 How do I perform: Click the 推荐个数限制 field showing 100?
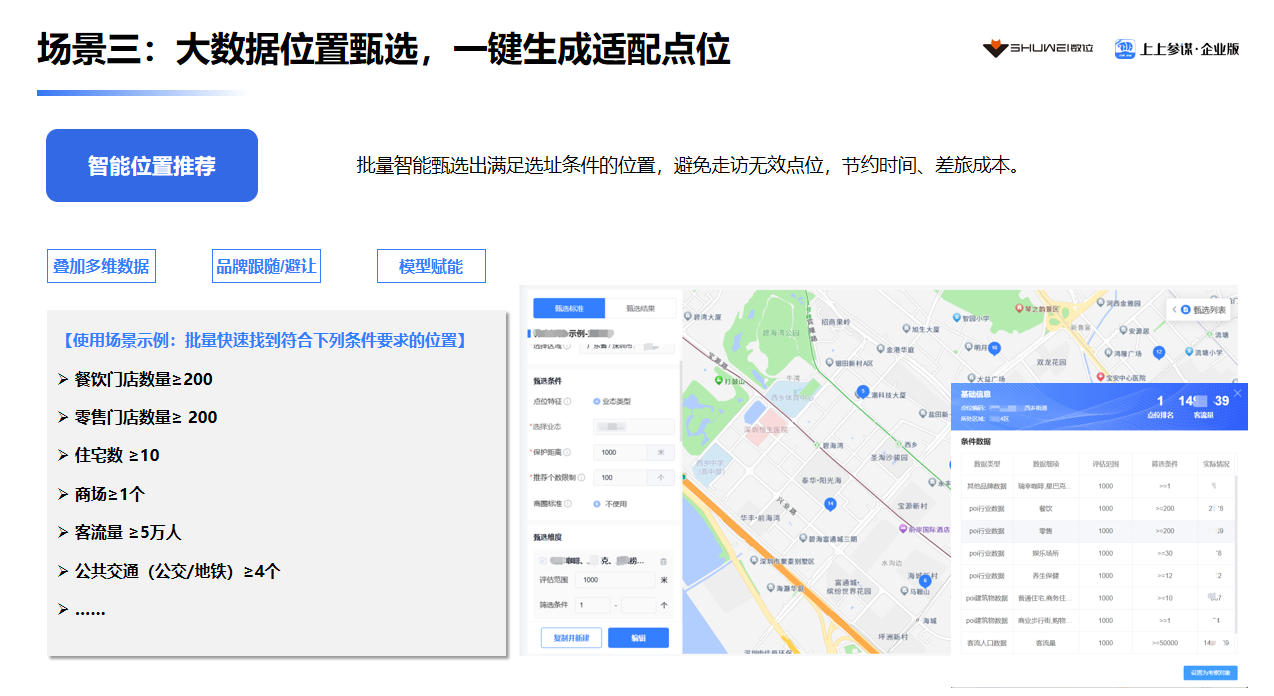621,477
